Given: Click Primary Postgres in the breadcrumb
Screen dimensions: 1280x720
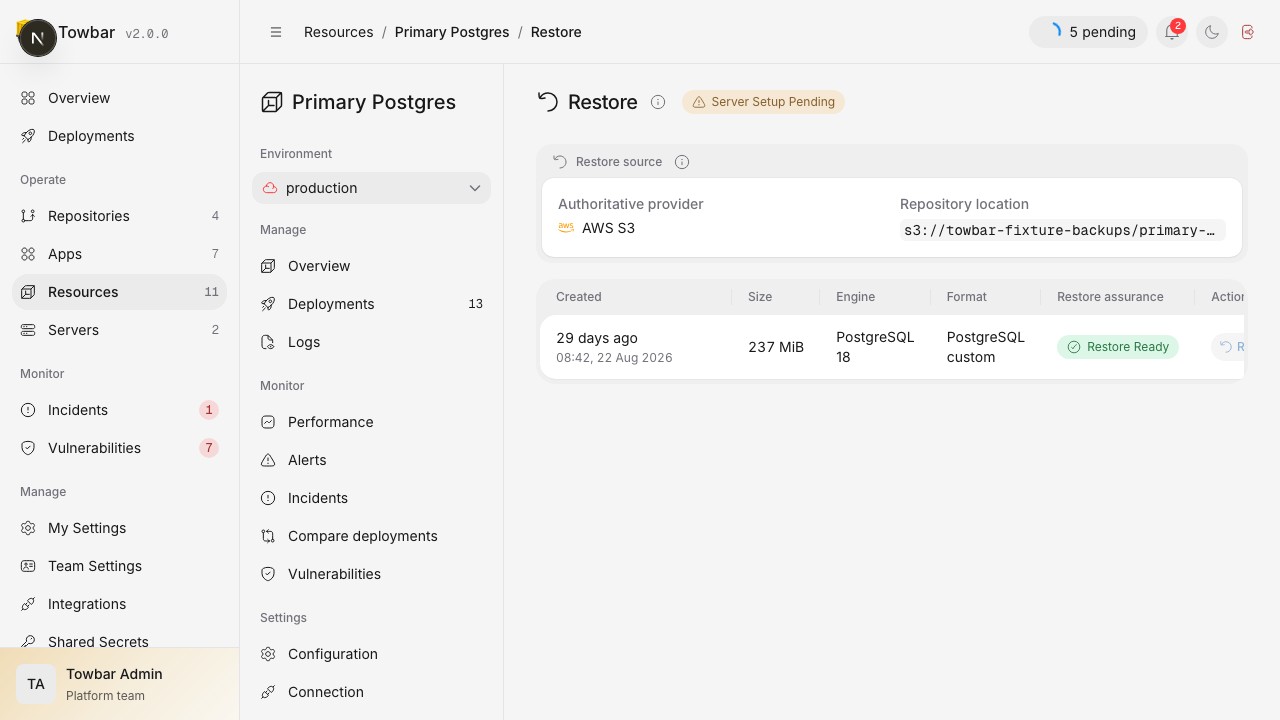Looking at the screenshot, I should click(x=452, y=32).
